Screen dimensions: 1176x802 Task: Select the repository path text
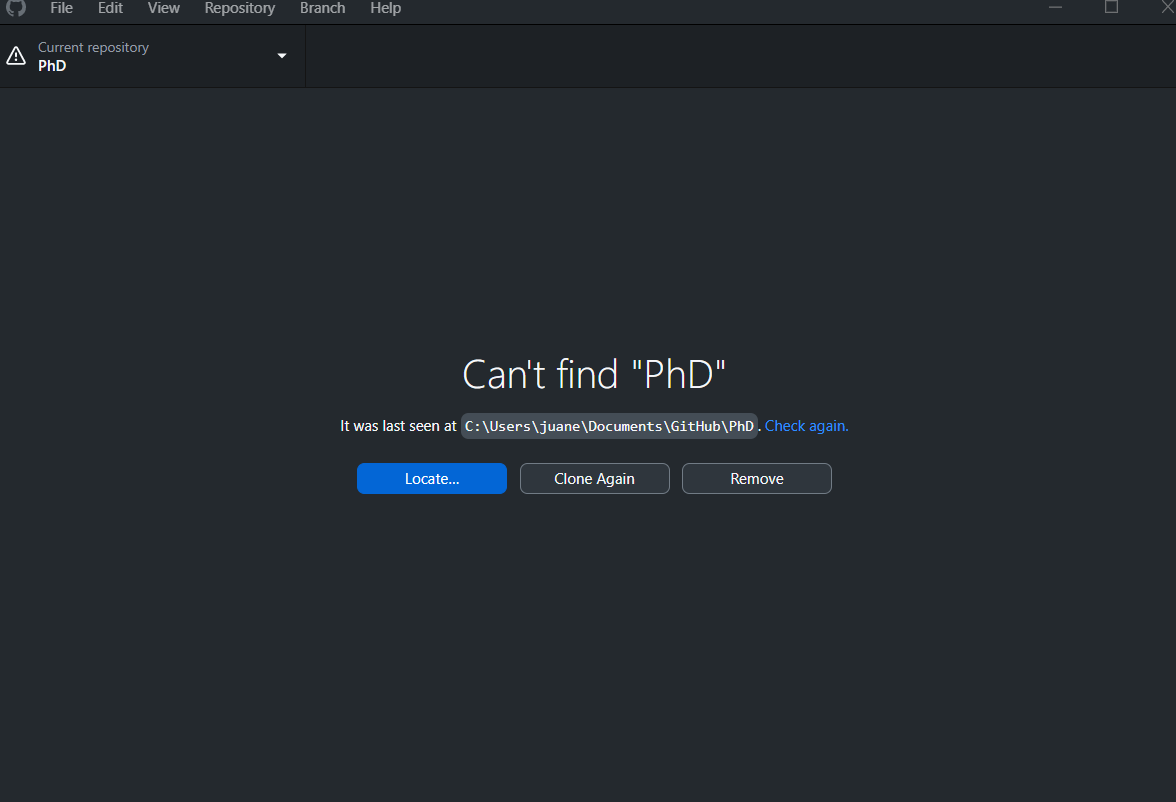click(x=608, y=425)
